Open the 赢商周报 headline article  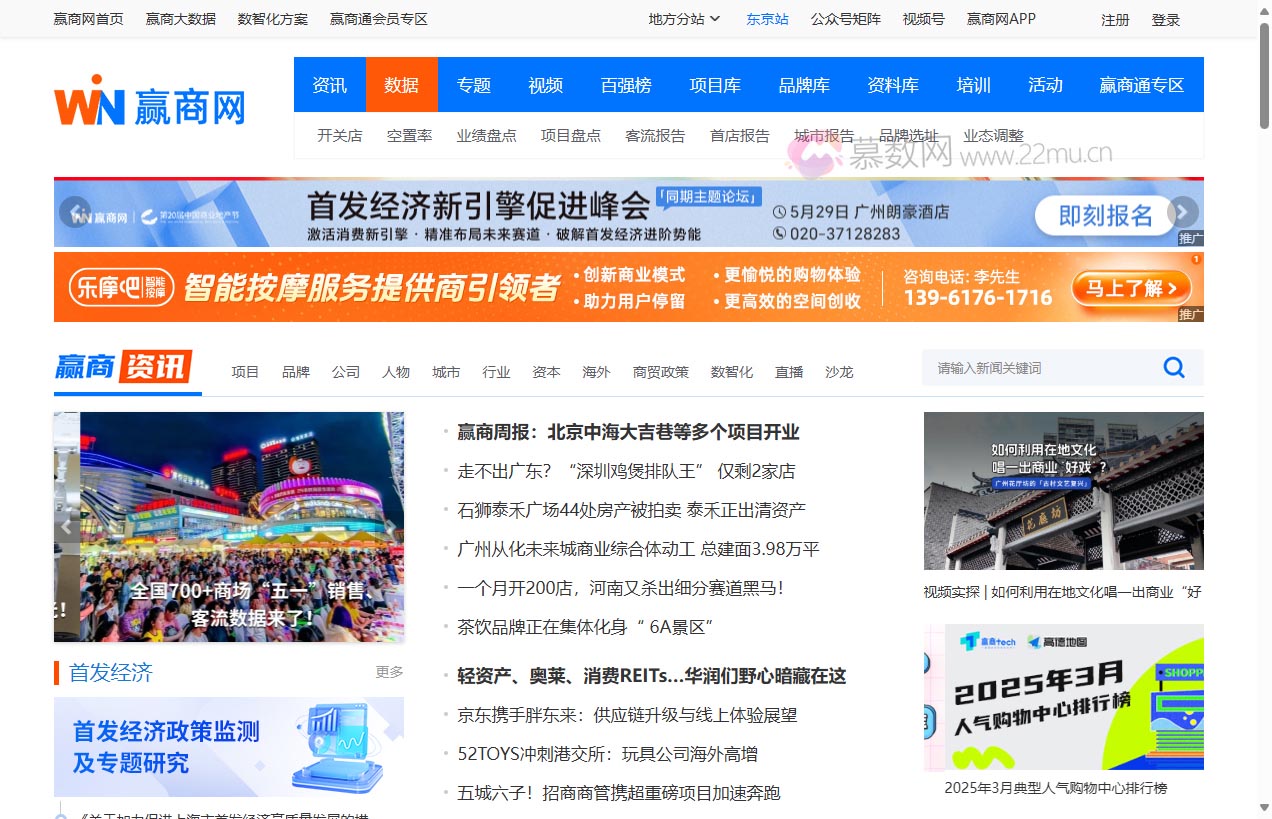(629, 432)
